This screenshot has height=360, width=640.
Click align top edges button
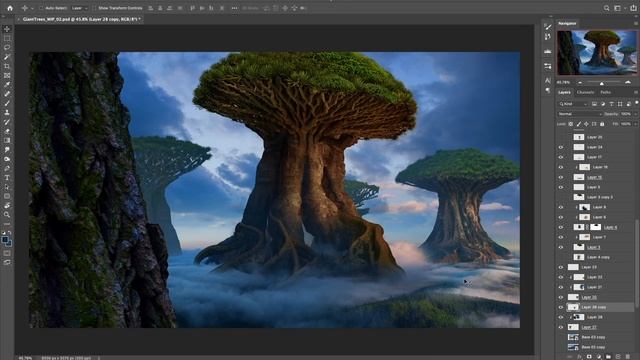192,8
